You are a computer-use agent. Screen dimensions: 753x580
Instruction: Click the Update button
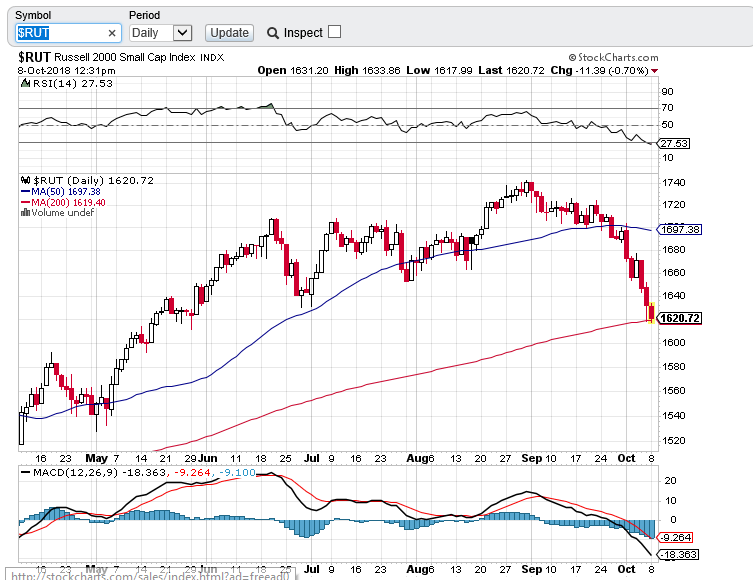point(229,33)
